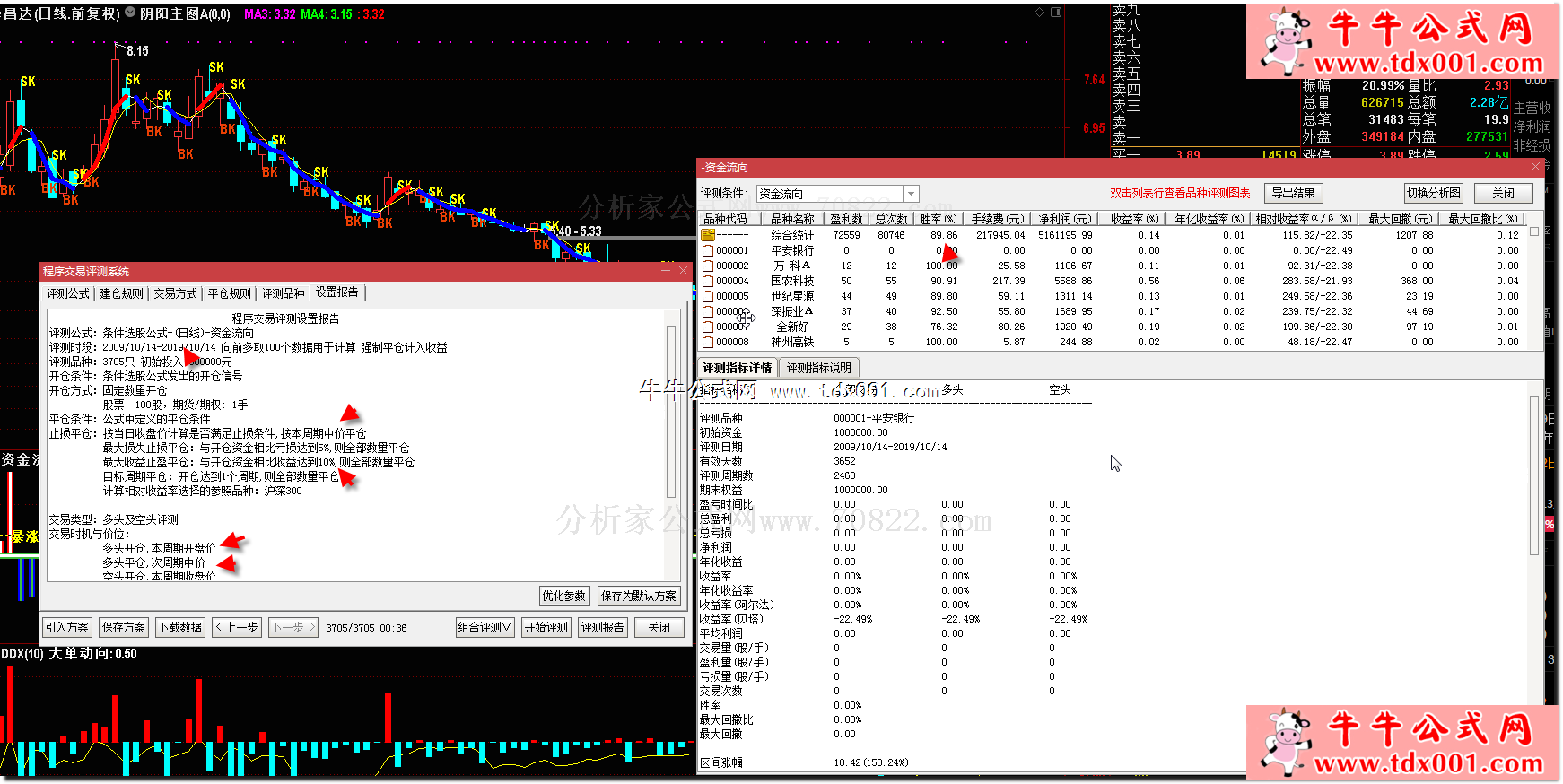Click document icon for row 000008 神州高铁
Screen dimensions: 1563x784
[x=708, y=342]
